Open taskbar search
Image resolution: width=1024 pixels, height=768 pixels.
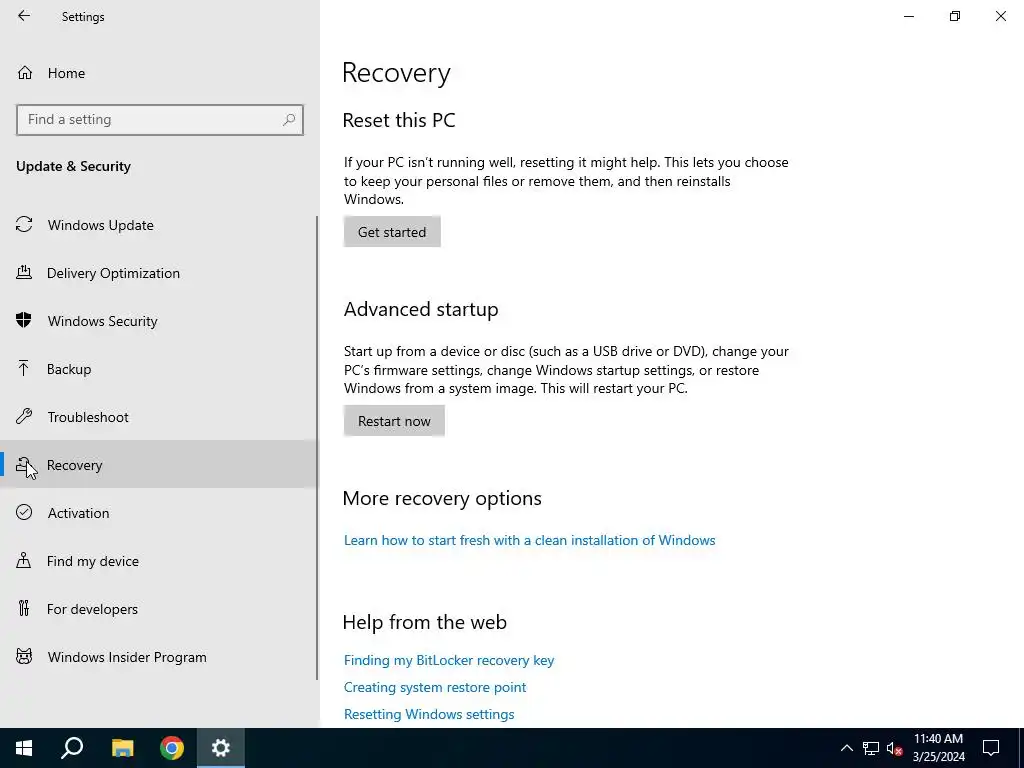point(72,748)
